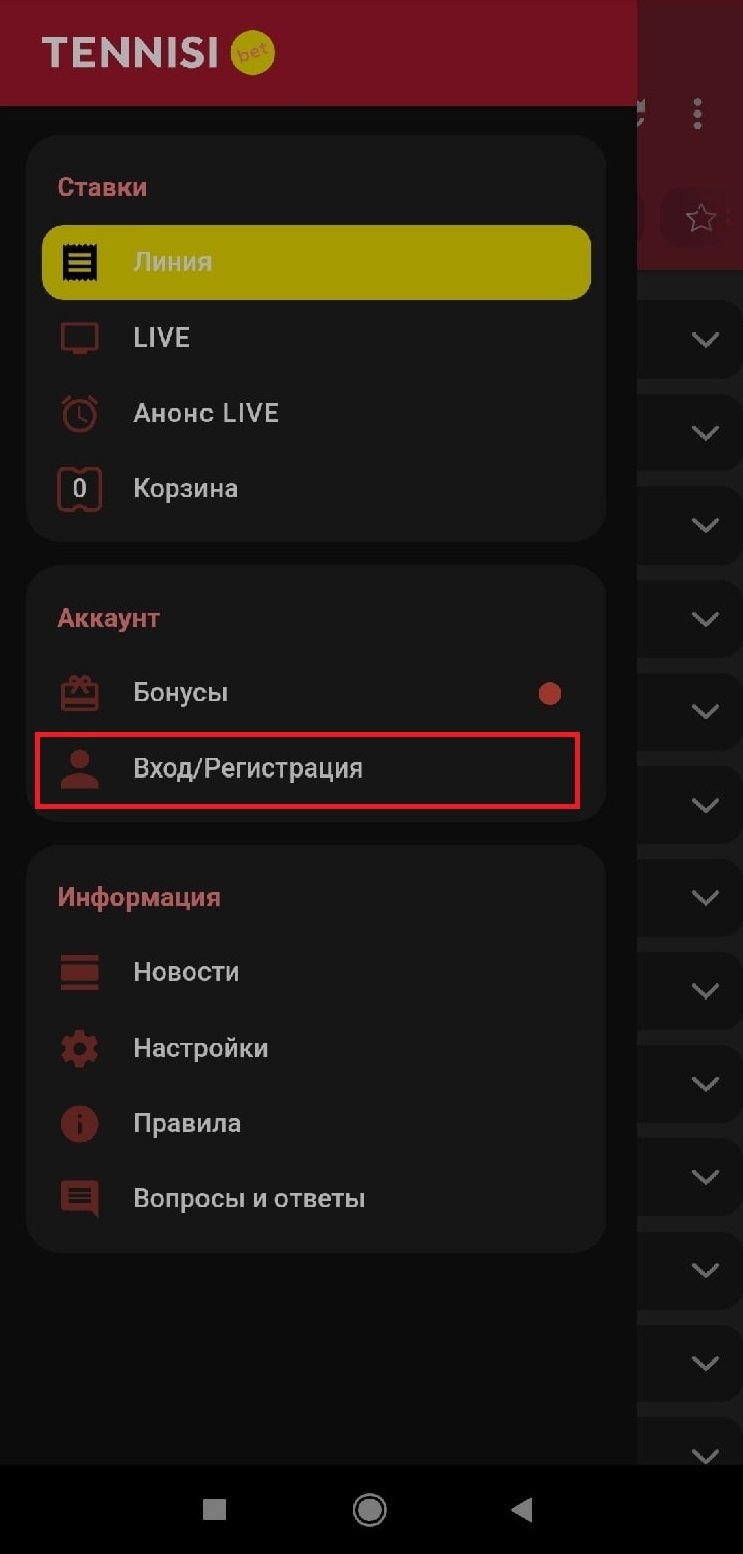Toggle the favorites star icon
743x1554 pixels.
coord(701,218)
